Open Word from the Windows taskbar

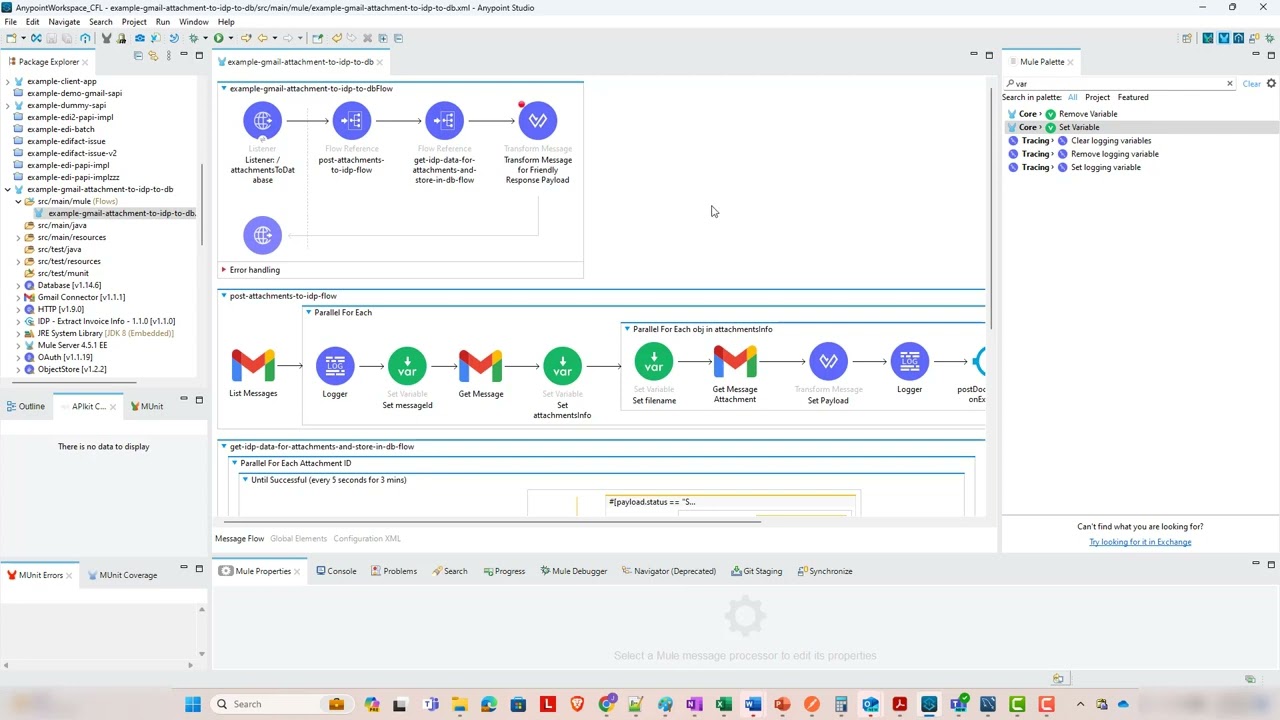(x=753, y=704)
